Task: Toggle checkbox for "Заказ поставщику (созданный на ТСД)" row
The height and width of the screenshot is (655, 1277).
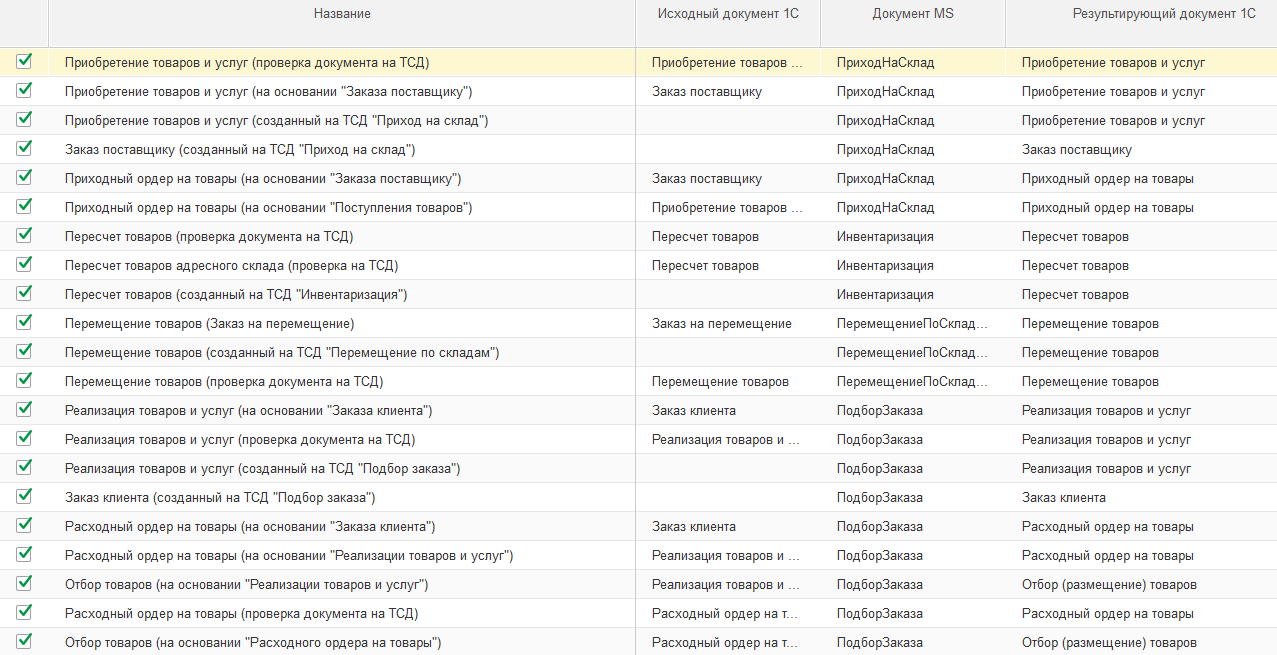Action: pyautogui.click(x=24, y=149)
